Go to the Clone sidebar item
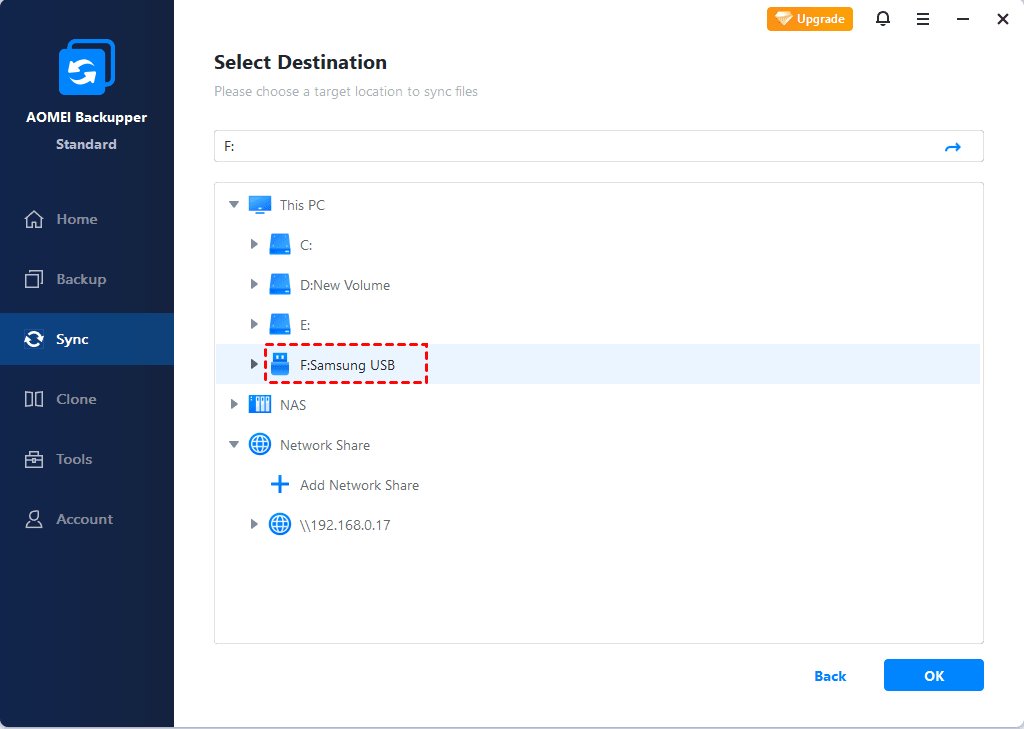This screenshot has width=1024, height=729. coord(76,399)
